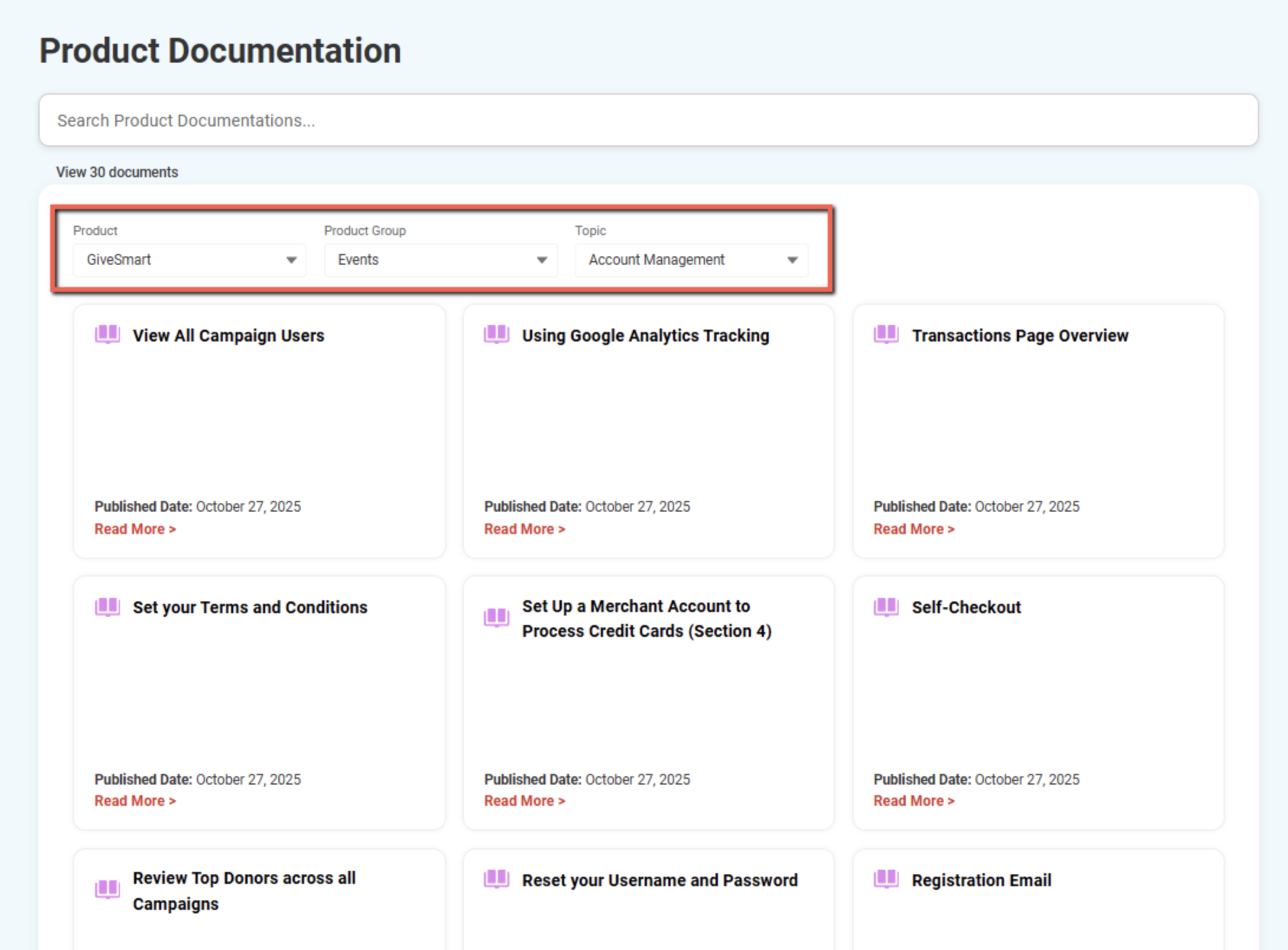Screen dimensions: 1288x950
Task: Click the Published Date on Transactions Page Overview
Action: pos(977,506)
